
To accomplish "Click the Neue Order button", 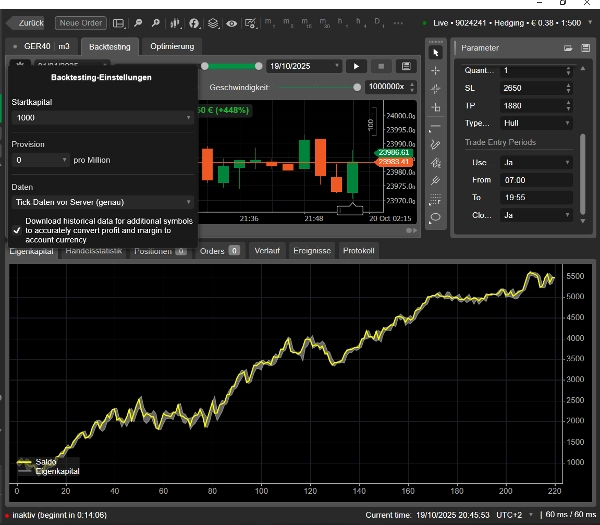I will pos(81,23).
